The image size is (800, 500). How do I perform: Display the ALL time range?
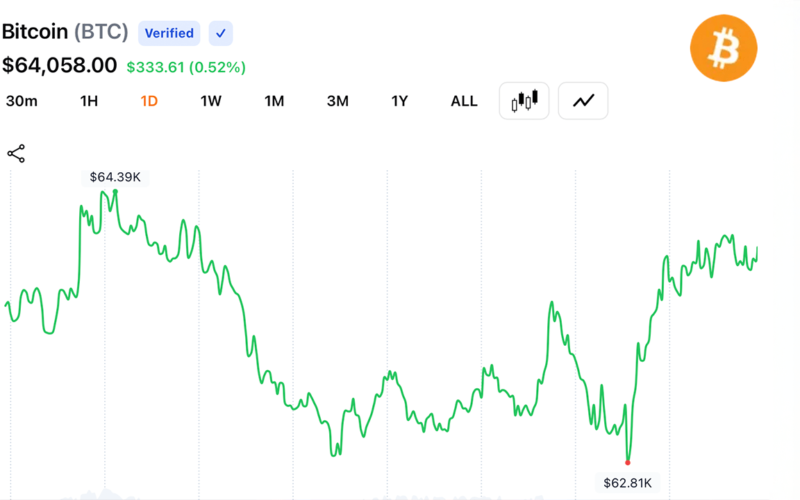click(464, 101)
